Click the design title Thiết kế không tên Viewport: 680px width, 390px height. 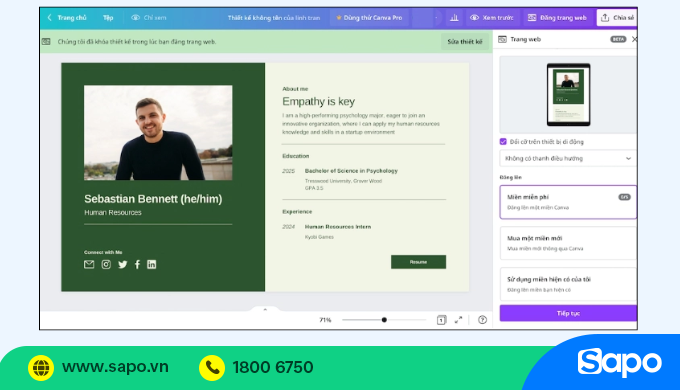point(274,18)
